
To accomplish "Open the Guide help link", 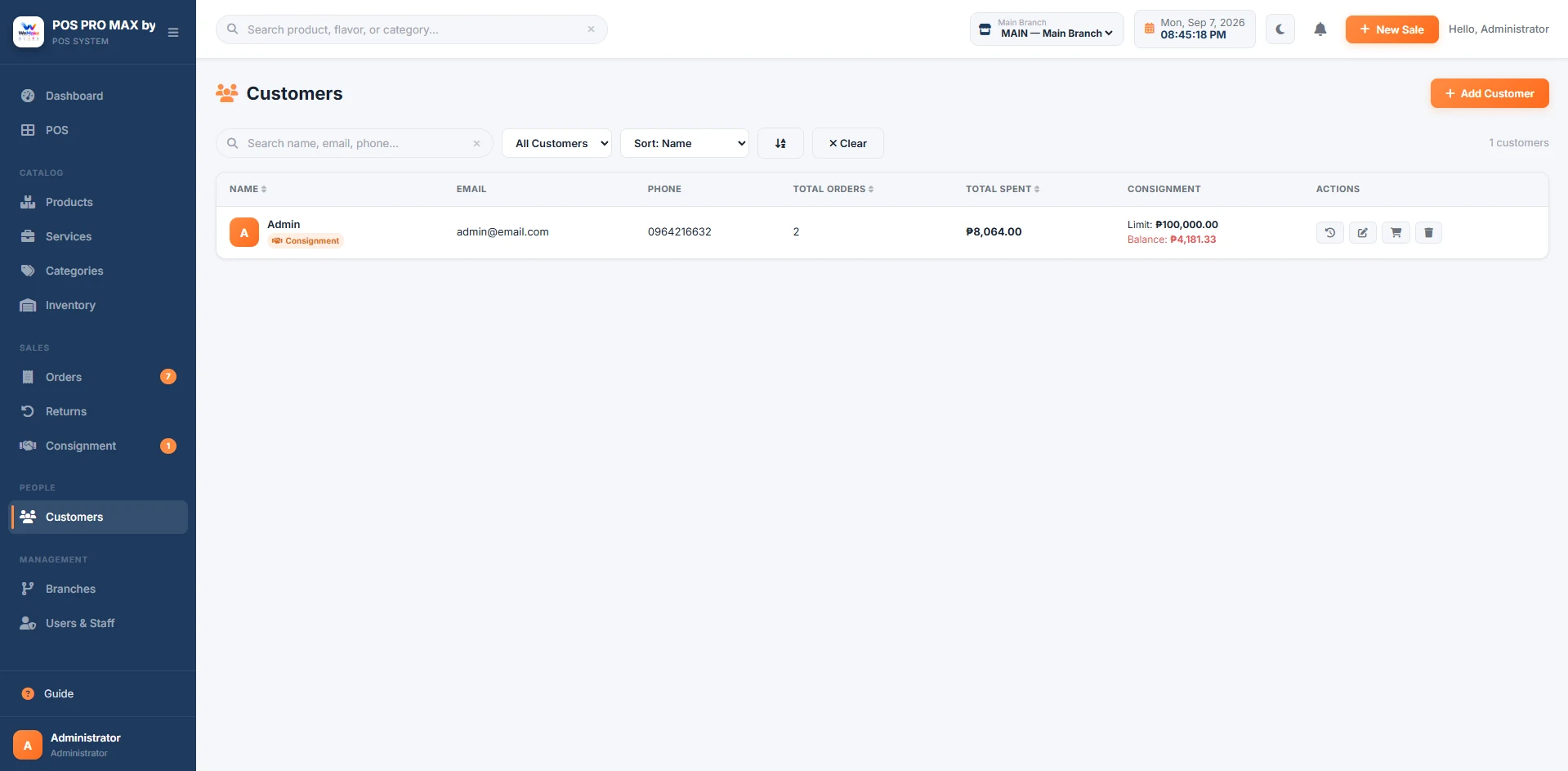I will [x=98, y=693].
